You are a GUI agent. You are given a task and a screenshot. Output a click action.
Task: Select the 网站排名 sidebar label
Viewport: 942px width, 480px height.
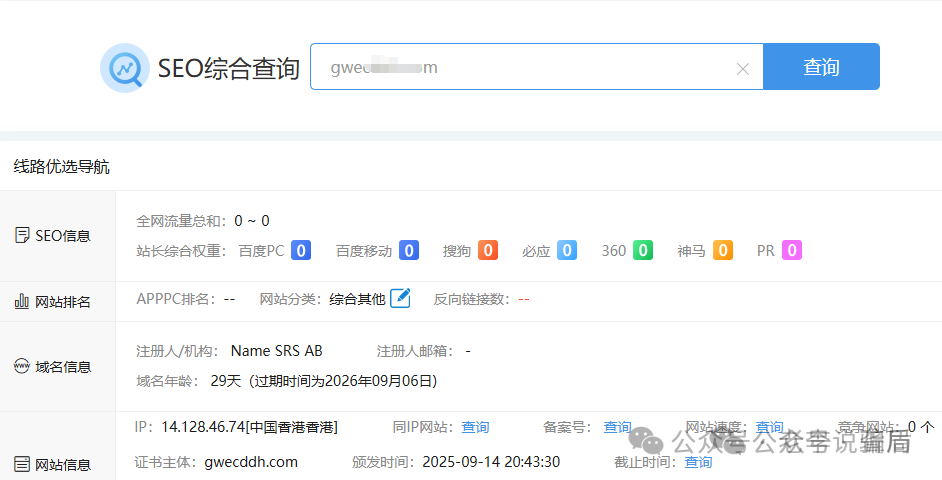coord(62,302)
